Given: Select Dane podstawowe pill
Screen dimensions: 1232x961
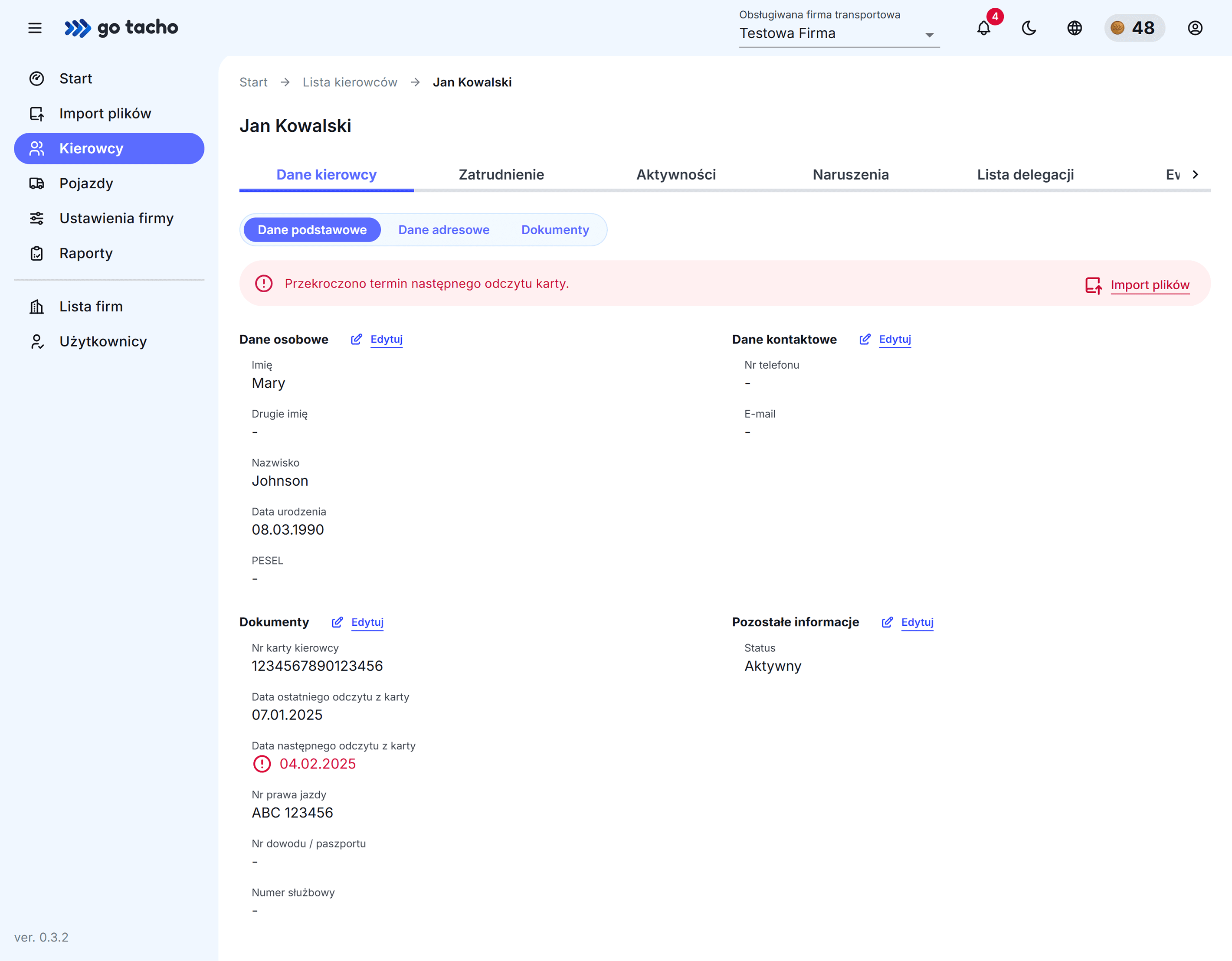Looking at the screenshot, I should (312, 229).
